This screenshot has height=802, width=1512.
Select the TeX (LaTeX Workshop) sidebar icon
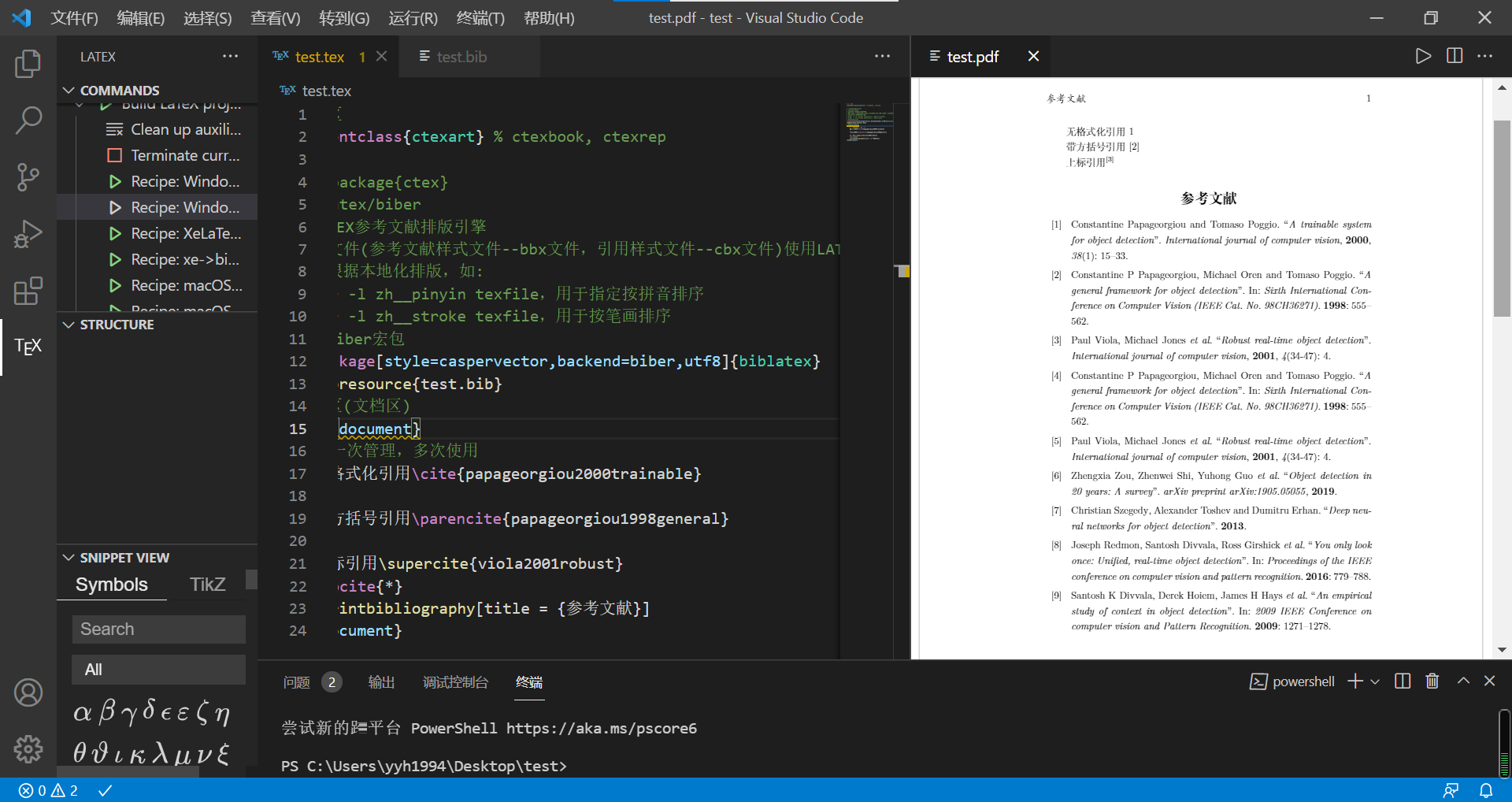[x=28, y=347]
